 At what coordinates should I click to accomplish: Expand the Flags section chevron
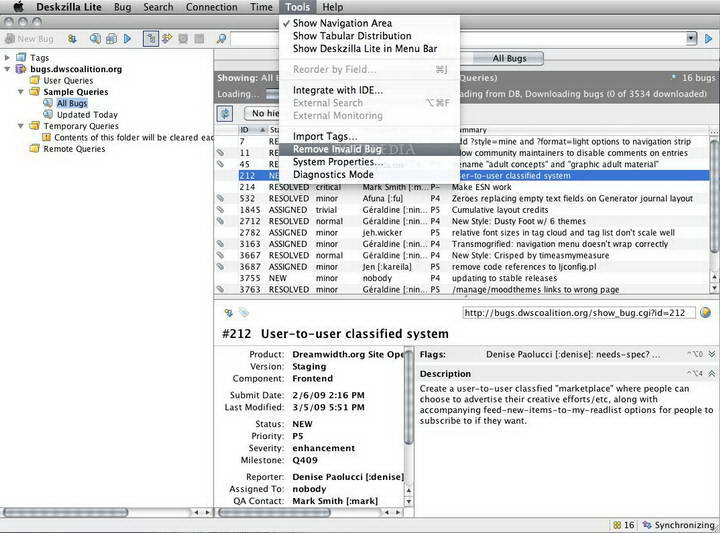[712, 354]
